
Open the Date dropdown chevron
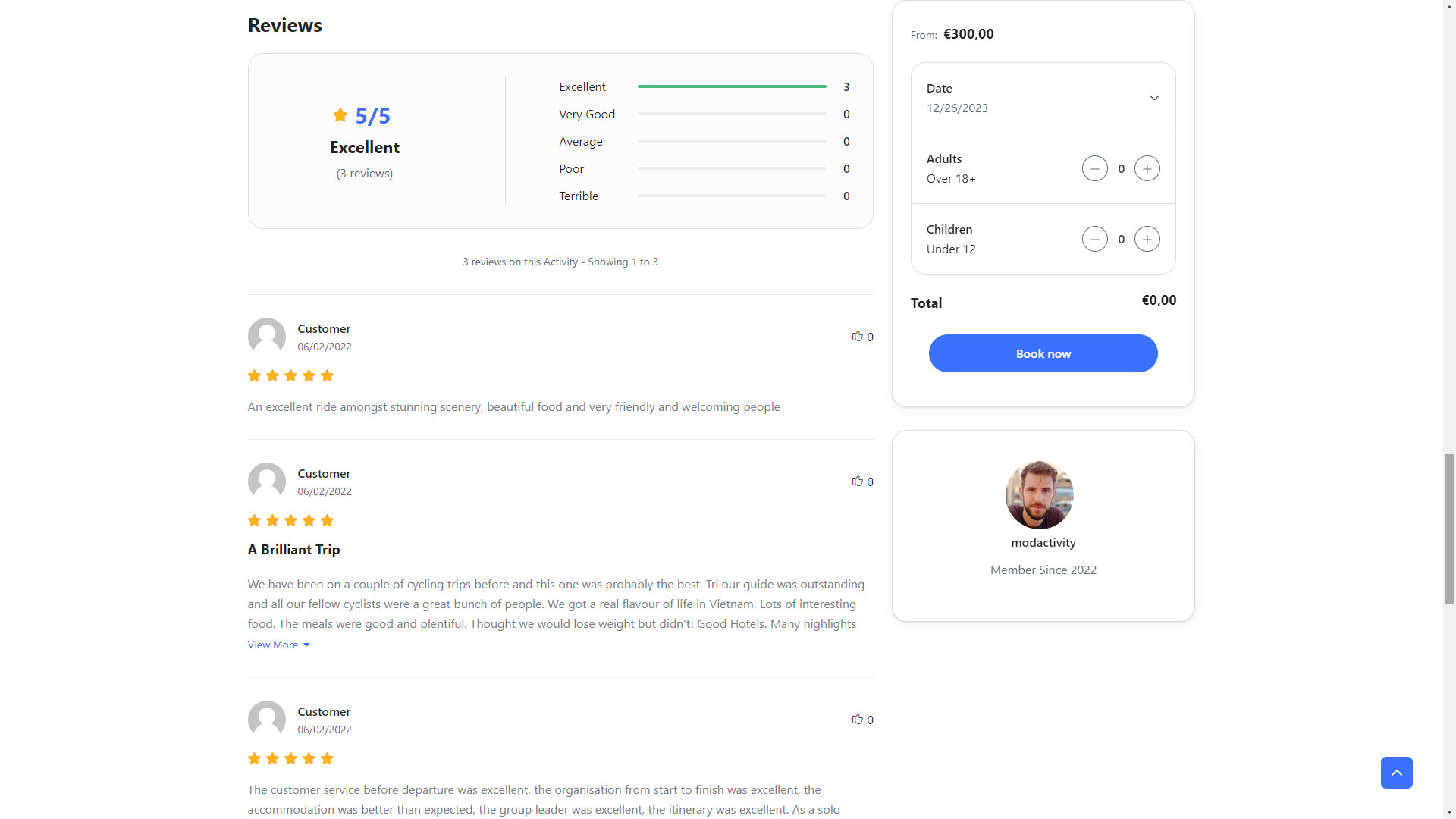pos(1154,98)
